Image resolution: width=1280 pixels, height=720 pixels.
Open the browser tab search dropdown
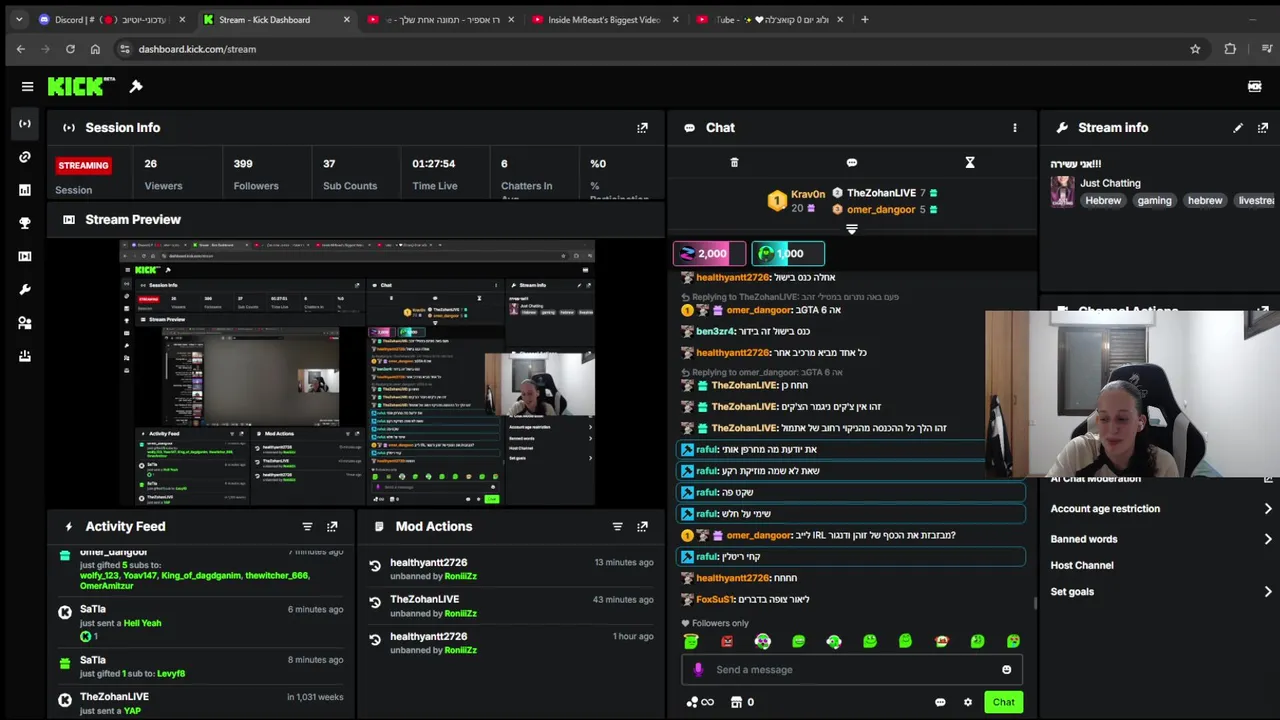pos(18,19)
